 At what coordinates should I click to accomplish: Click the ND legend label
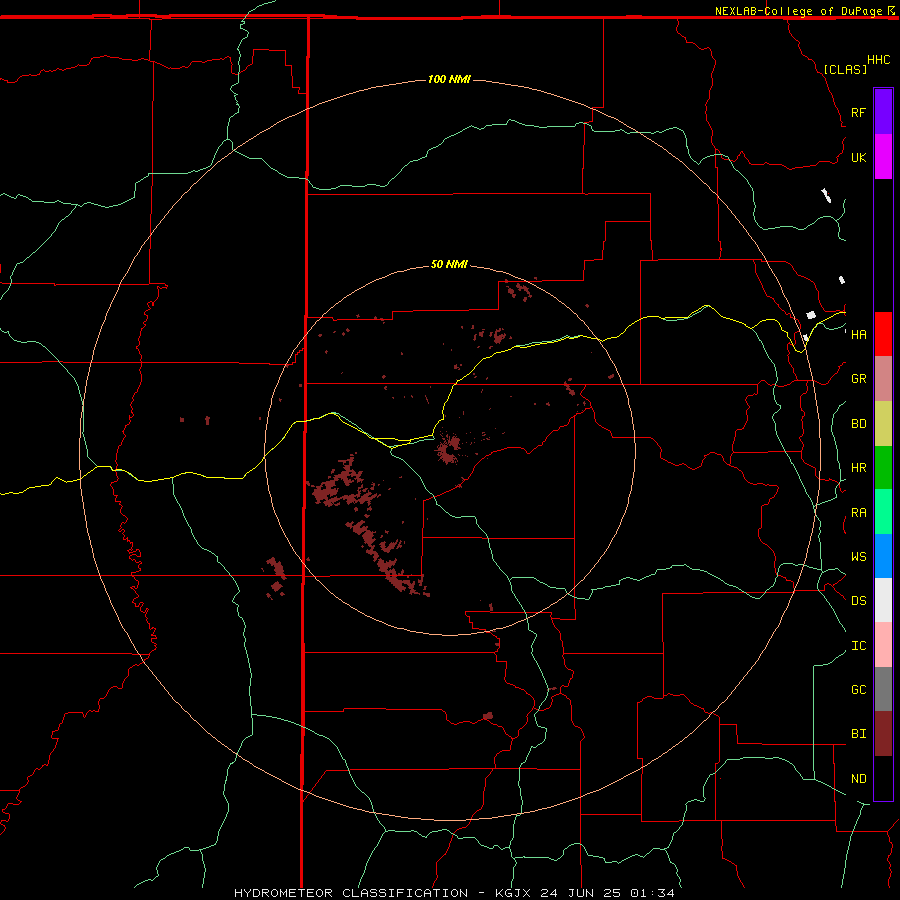(x=858, y=779)
